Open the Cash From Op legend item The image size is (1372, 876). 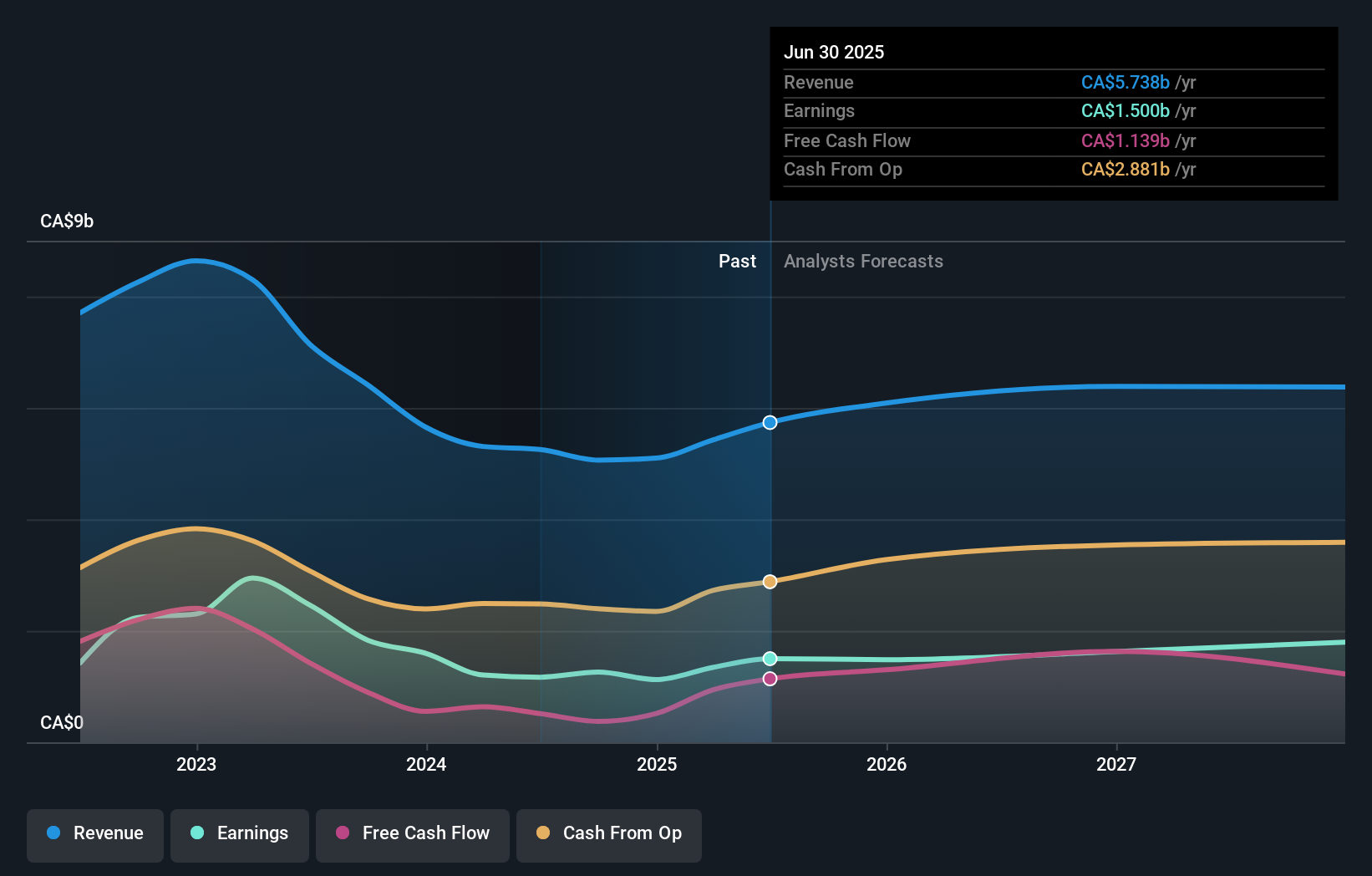[x=608, y=833]
